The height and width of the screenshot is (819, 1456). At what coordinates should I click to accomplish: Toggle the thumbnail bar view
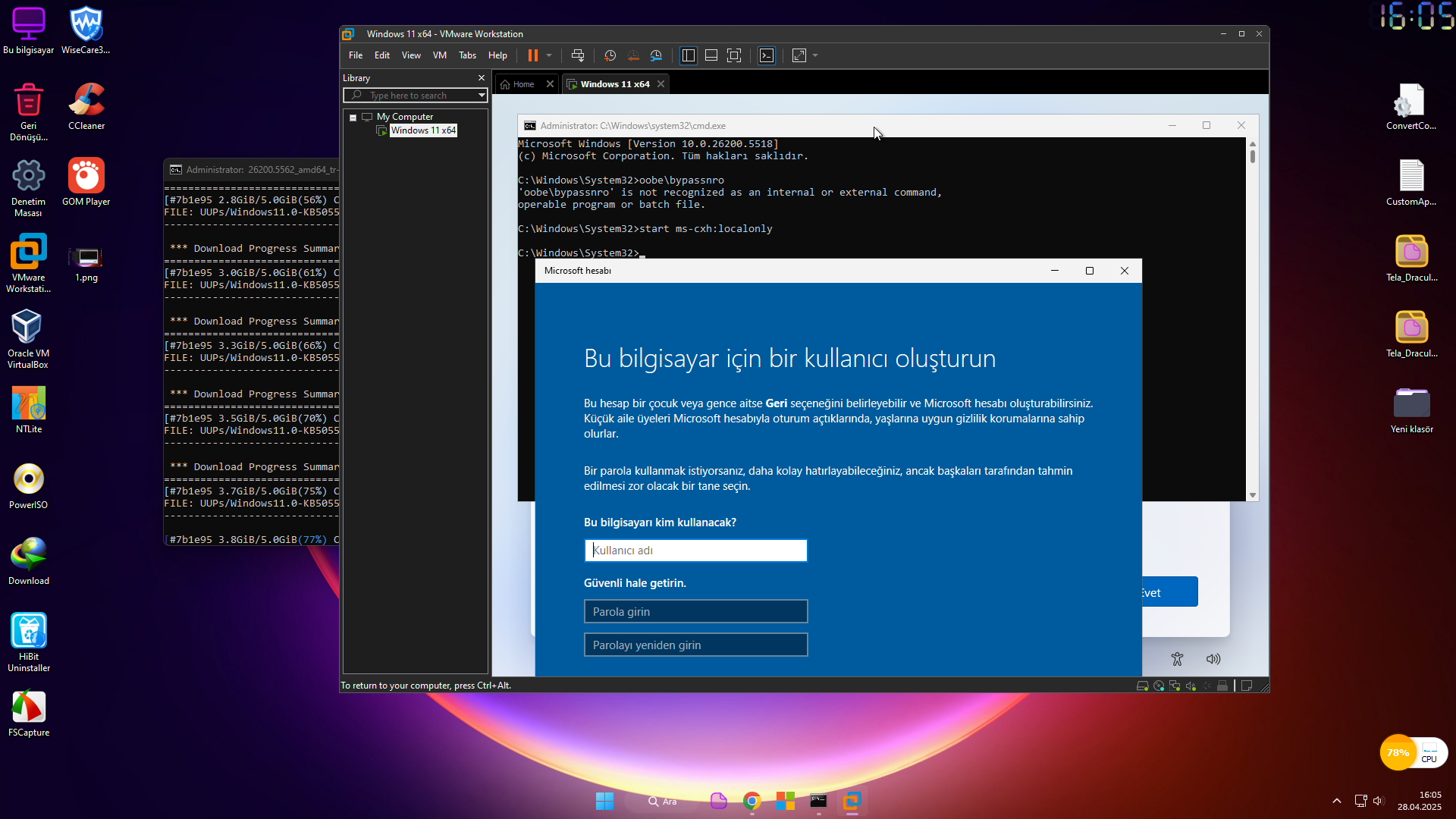(711, 55)
